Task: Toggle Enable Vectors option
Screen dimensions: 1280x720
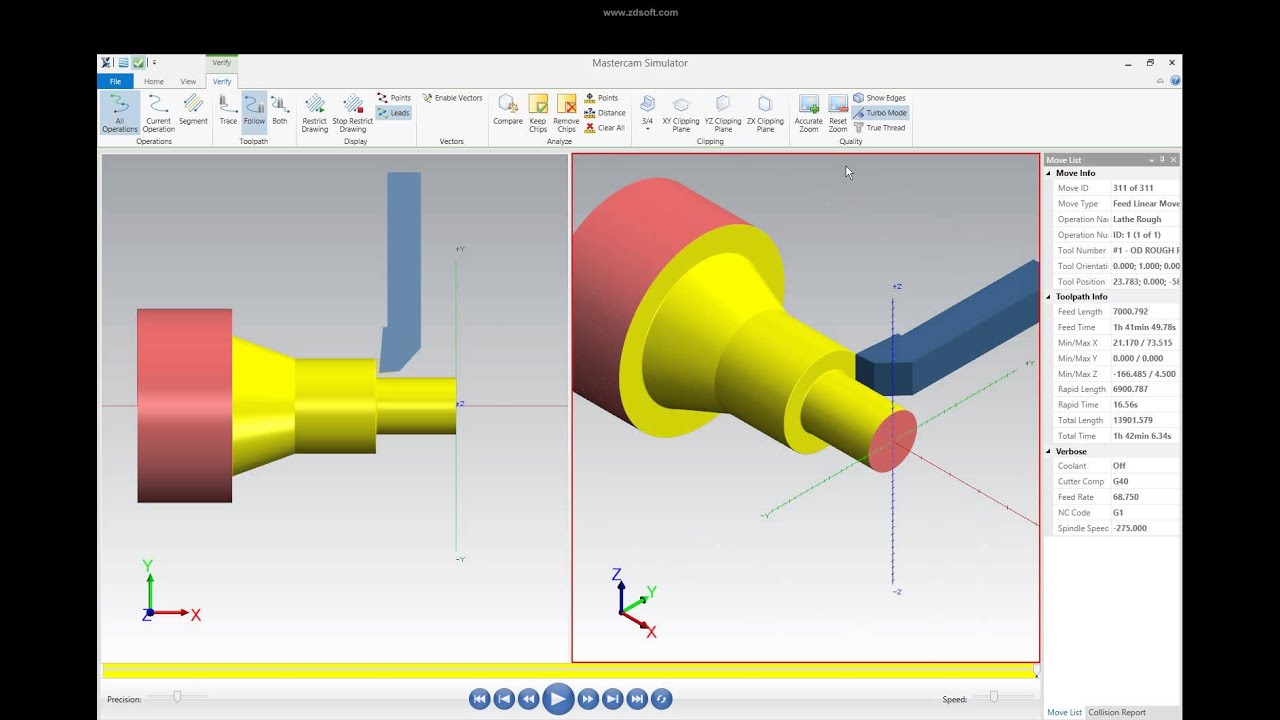Action: coord(452,98)
